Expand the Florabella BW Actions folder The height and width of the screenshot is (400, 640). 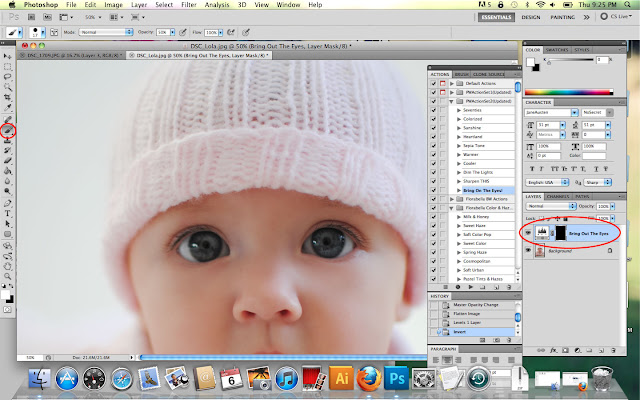point(452,199)
